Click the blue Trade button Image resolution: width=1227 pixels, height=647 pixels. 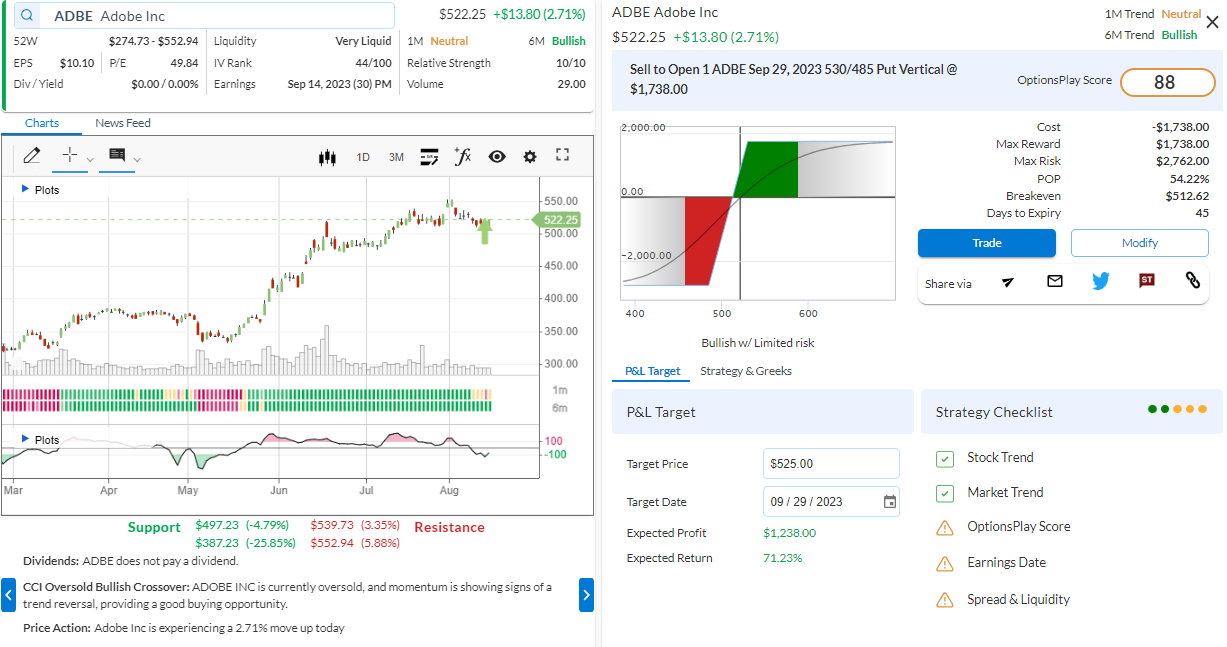coord(987,243)
